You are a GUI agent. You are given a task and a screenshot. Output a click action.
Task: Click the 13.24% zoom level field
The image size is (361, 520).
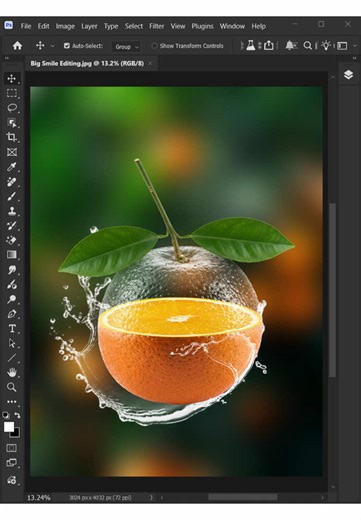click(x=39, y=498)
